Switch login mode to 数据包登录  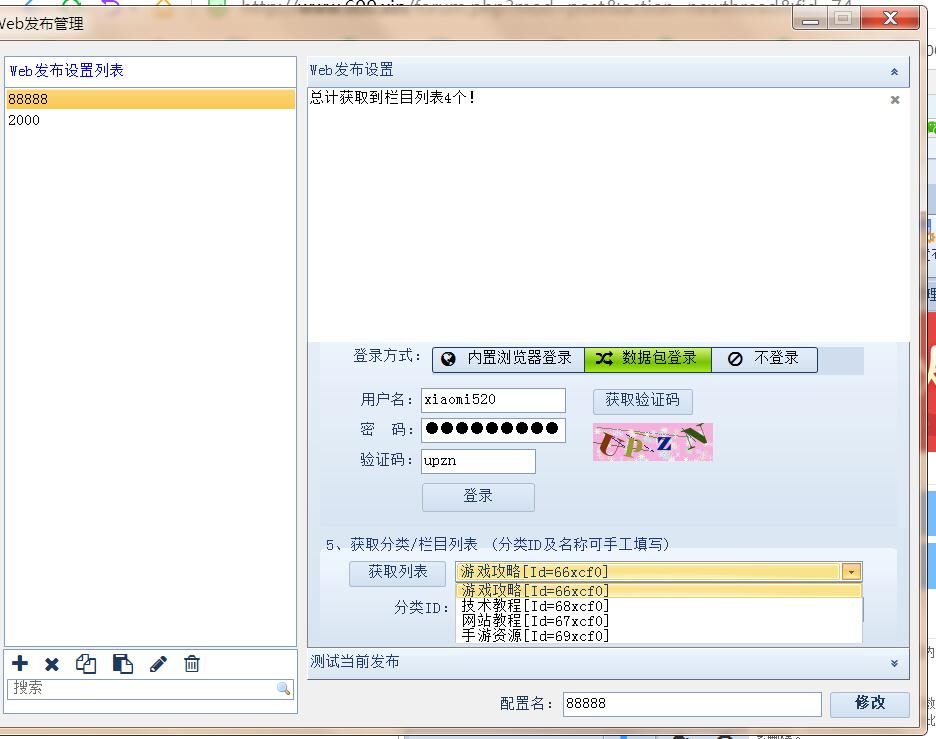647,359
